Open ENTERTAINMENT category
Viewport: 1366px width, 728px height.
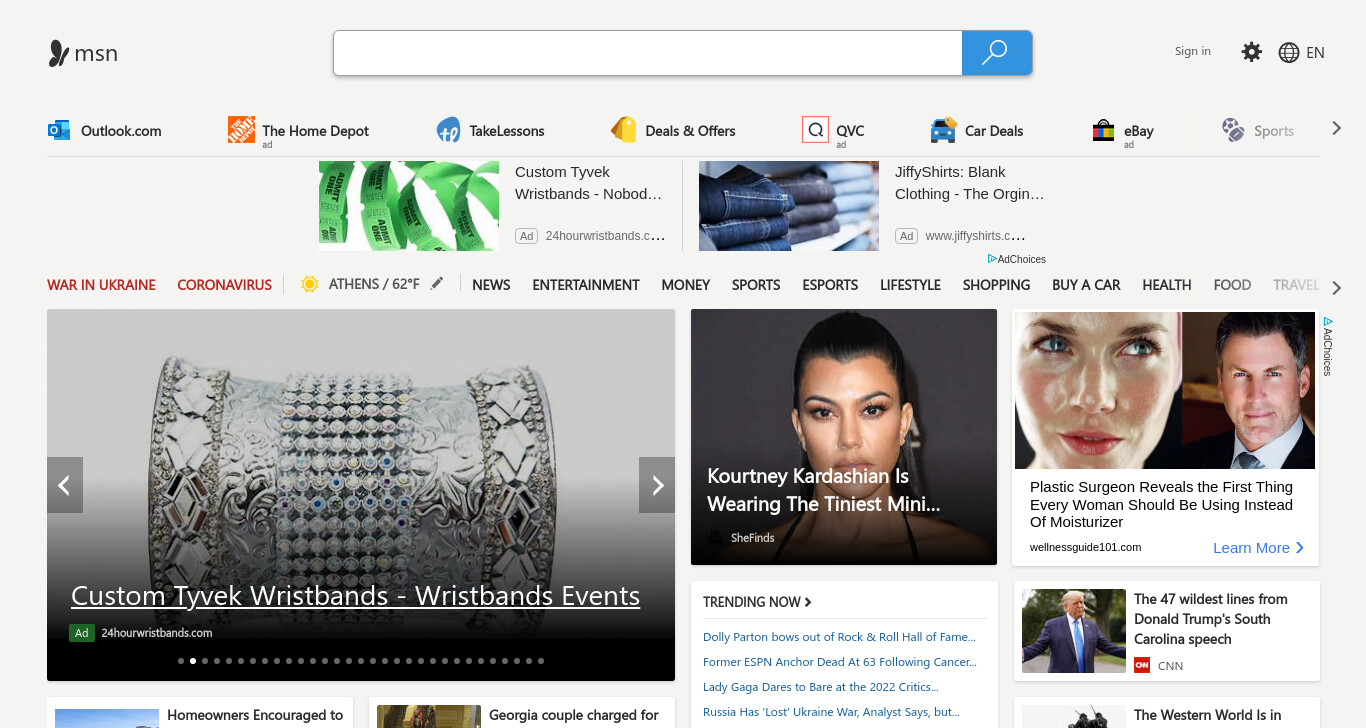coord(586,285)
